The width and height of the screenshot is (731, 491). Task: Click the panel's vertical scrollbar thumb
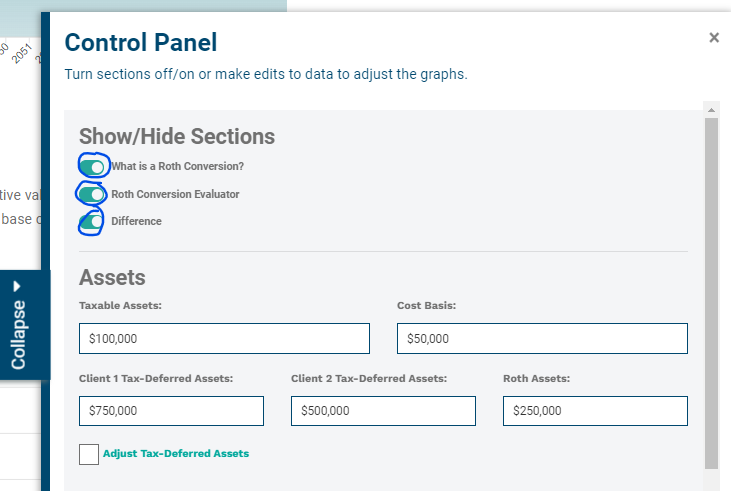711,290
